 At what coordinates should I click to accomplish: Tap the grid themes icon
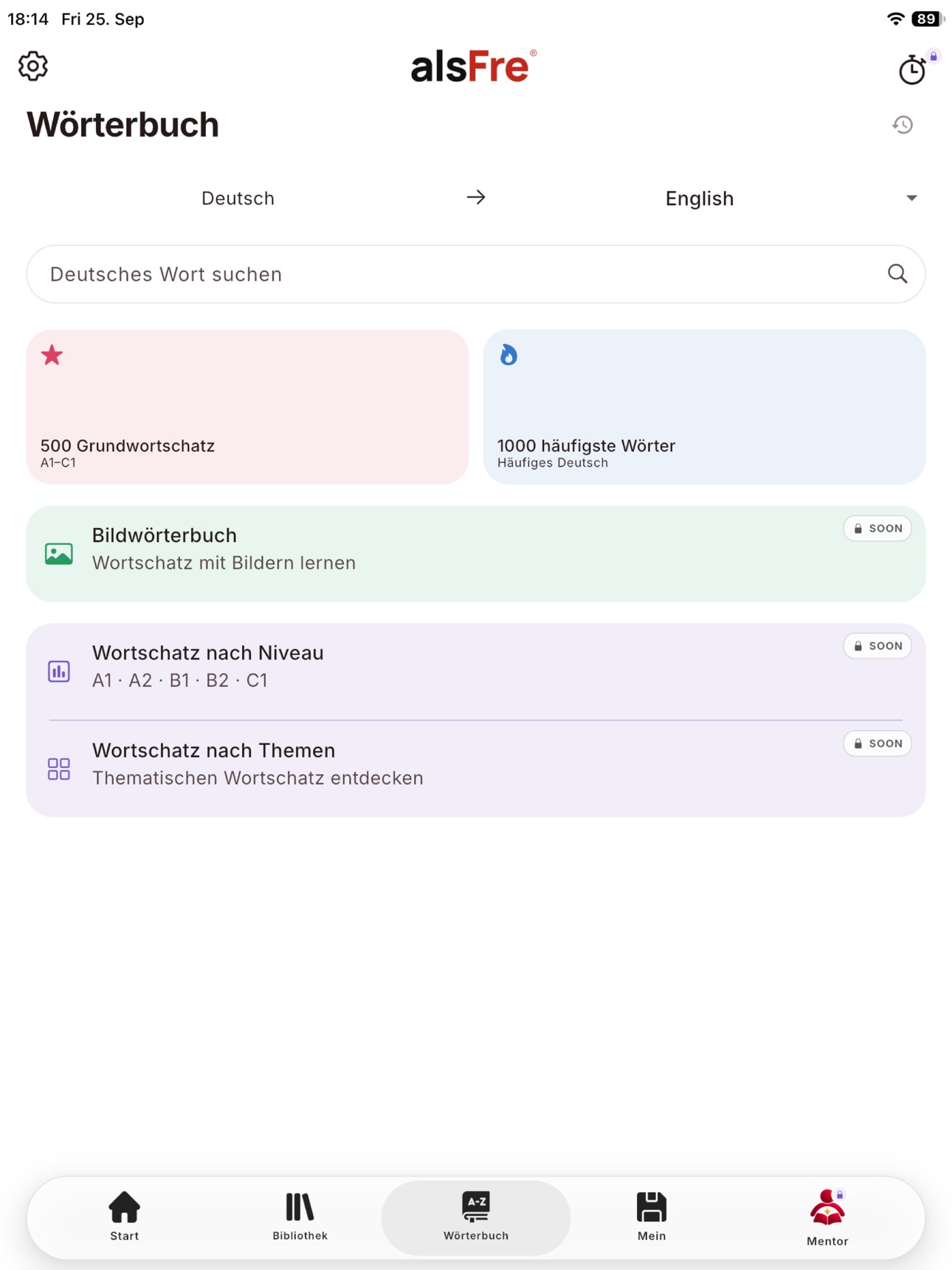click(x=59, y=769)
